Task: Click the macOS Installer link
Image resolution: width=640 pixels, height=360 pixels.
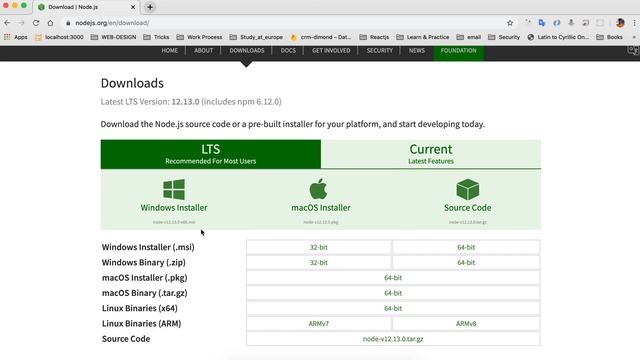Action: [x=321, y=207]
